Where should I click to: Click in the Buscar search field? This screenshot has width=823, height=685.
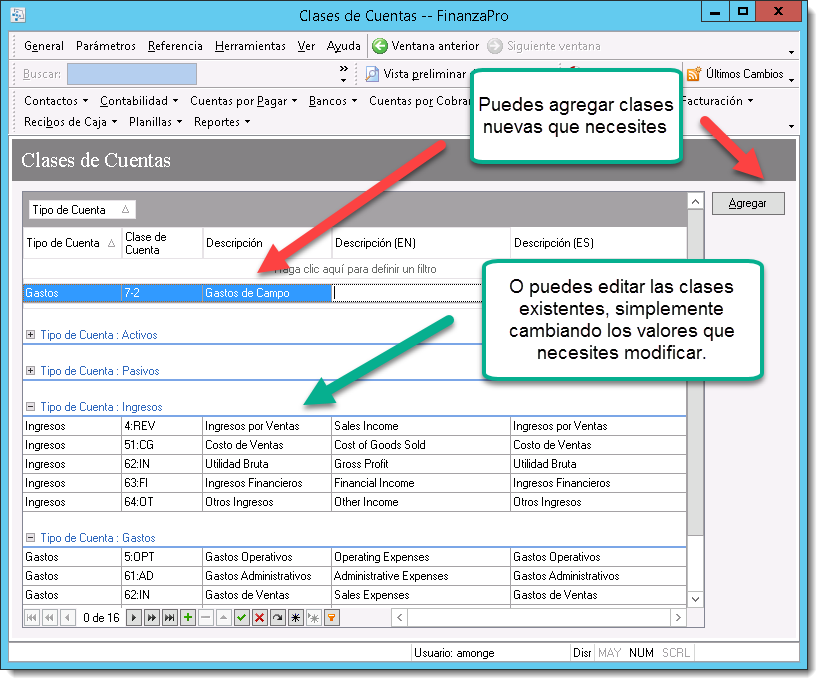pyautogui.click(x=132, y=74)
